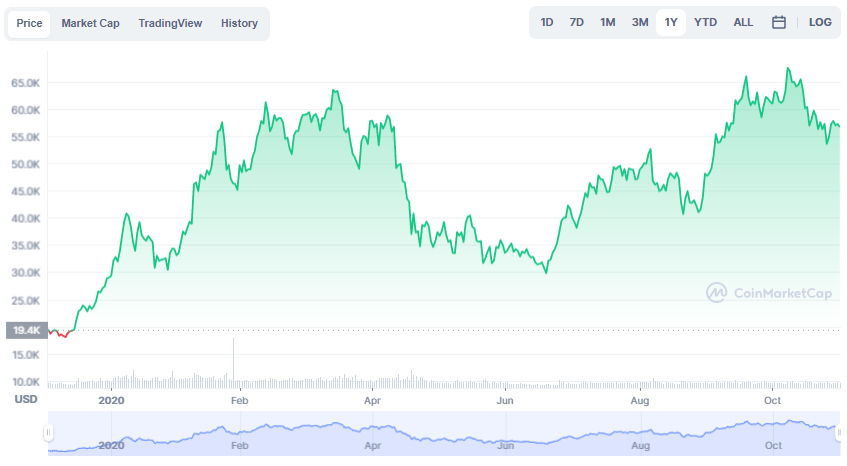
Task: Click the red segment of price line
Action: (61, 334)
